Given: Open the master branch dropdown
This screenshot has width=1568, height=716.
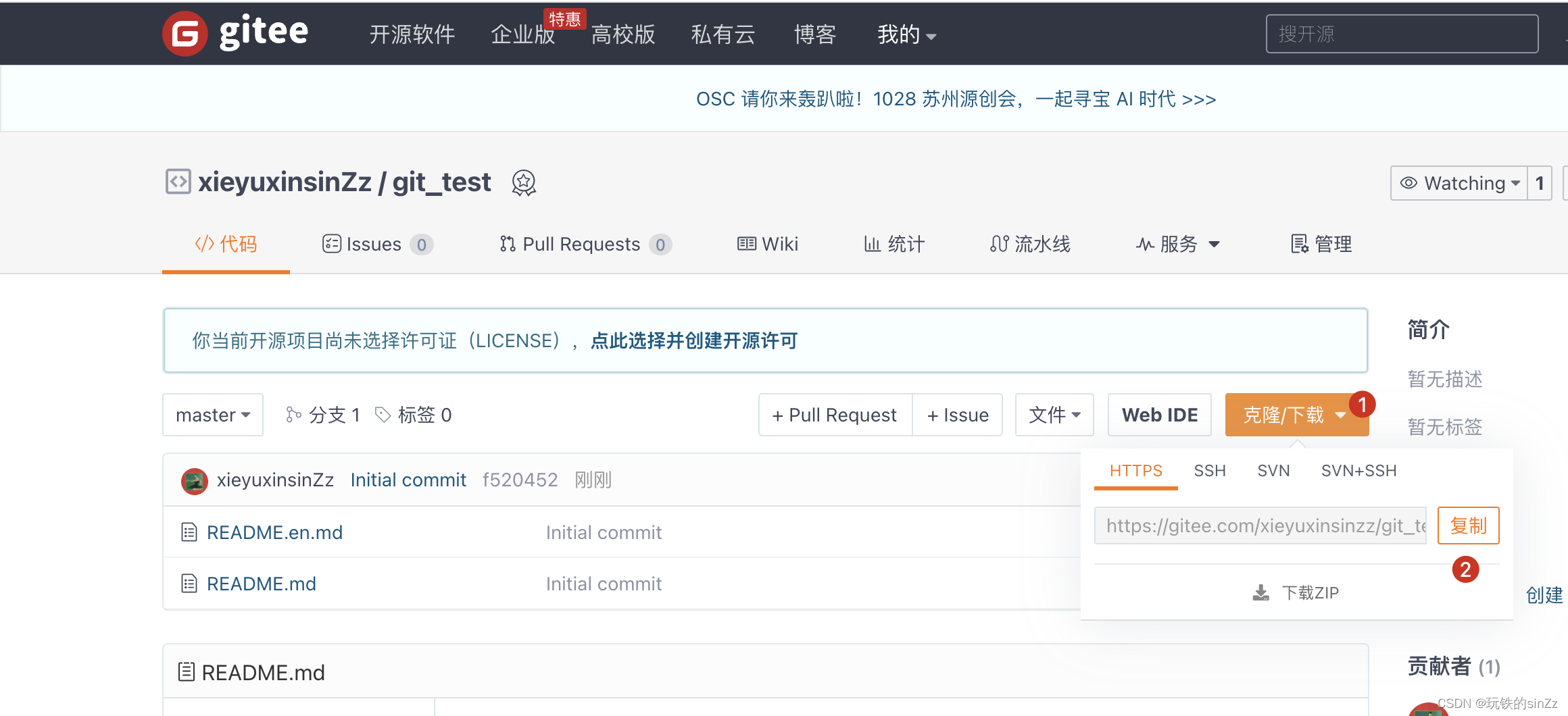Looking at the screenshot, I should 213,415.
